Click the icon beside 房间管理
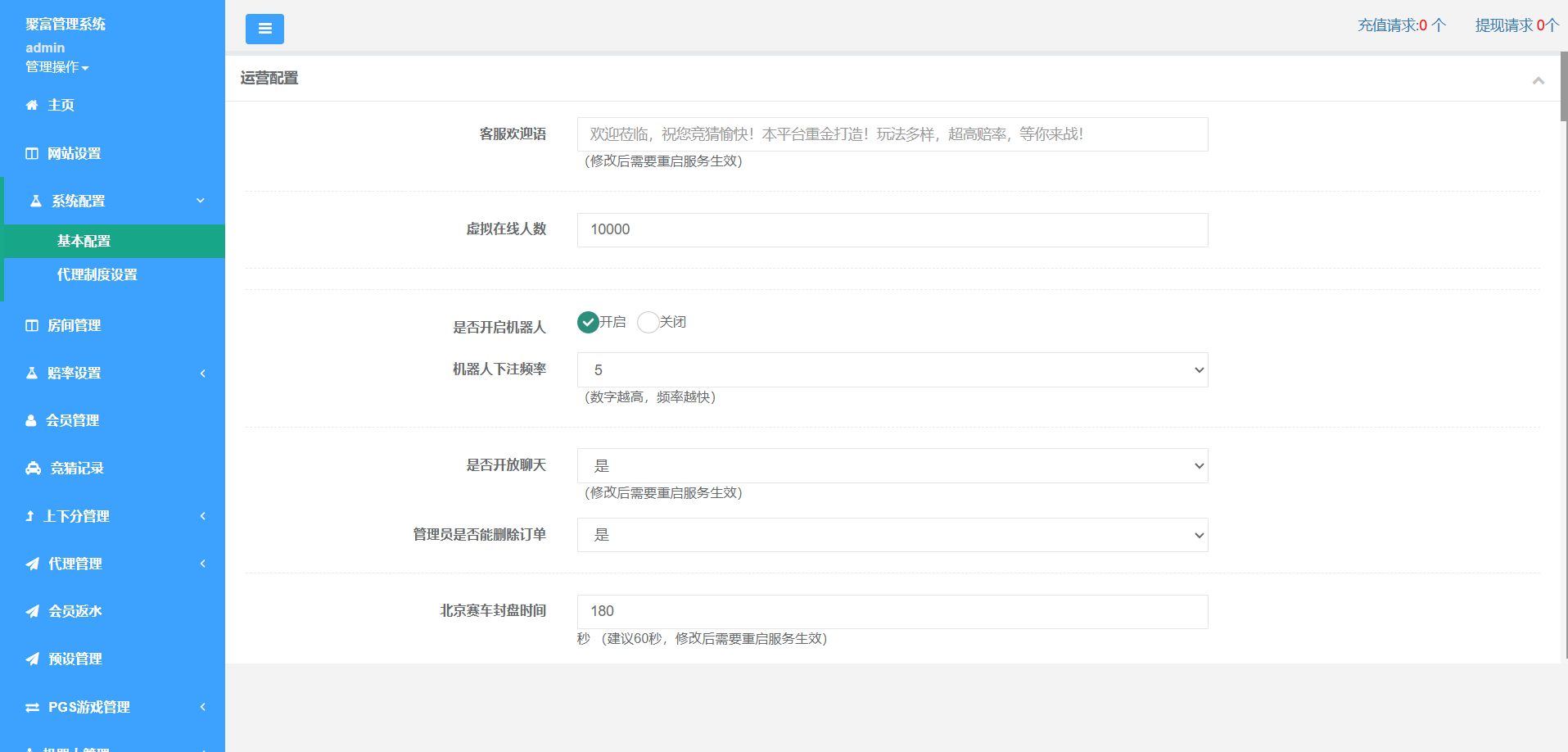Image resolution: width=1568 pixels, height=752 pixels. tap(32, 325)
